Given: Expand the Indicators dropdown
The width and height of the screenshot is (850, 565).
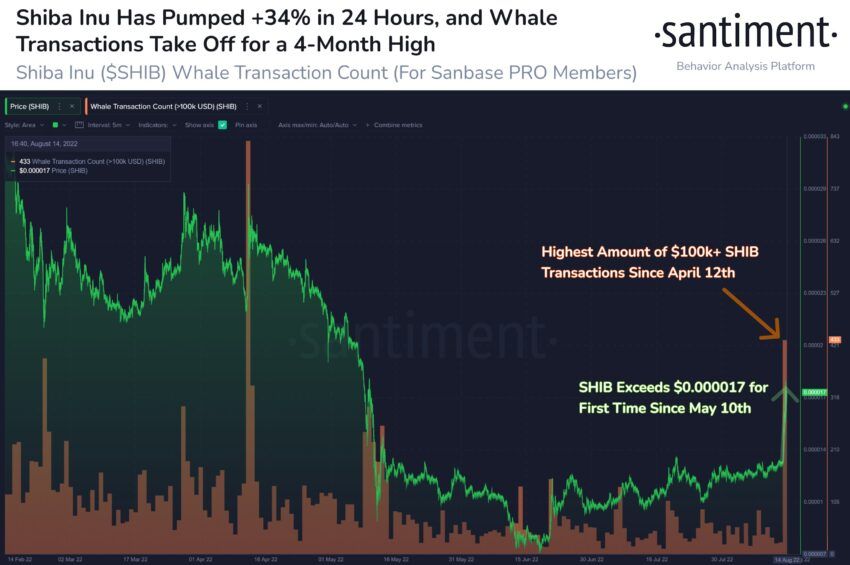Looking at the screenshot, I should click(x=157, y=125).
